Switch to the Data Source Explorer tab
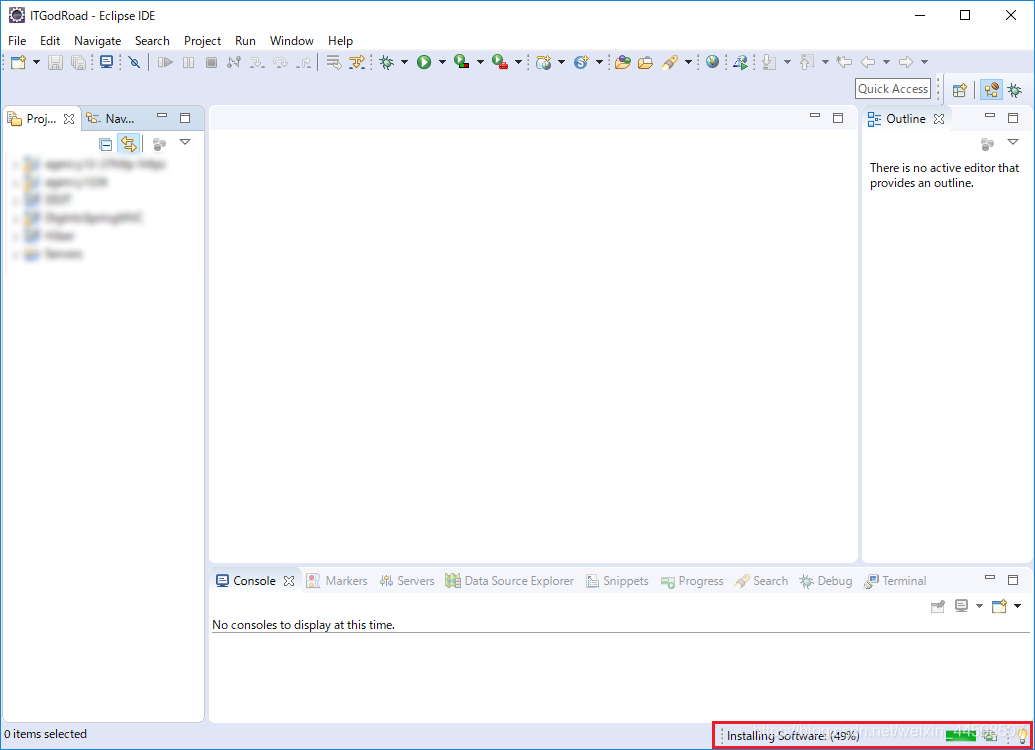This screenshot has width=1035, height=750. point(510,581)
